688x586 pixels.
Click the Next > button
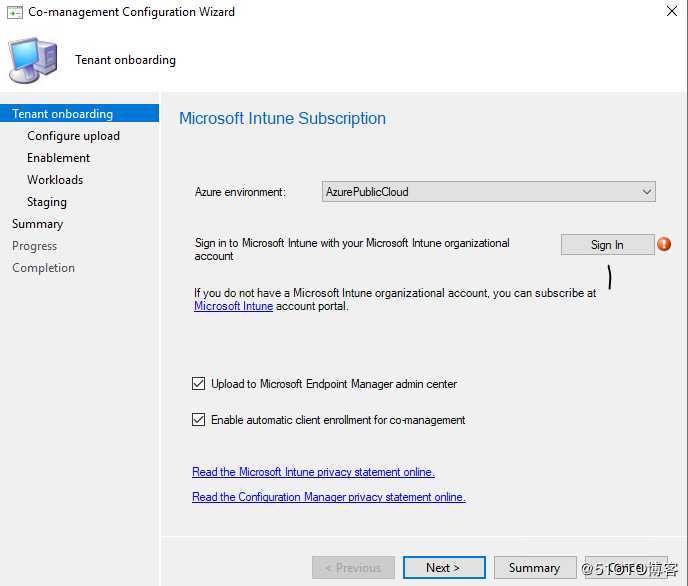(444, 568)
